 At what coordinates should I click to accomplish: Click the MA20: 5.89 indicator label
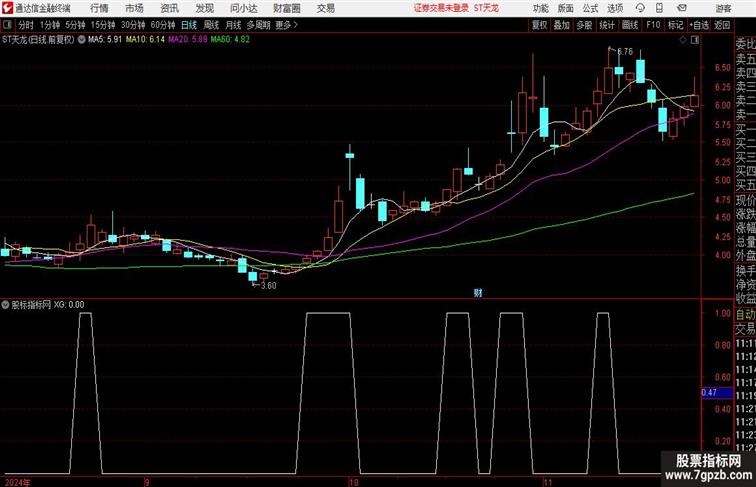(188, 40)
